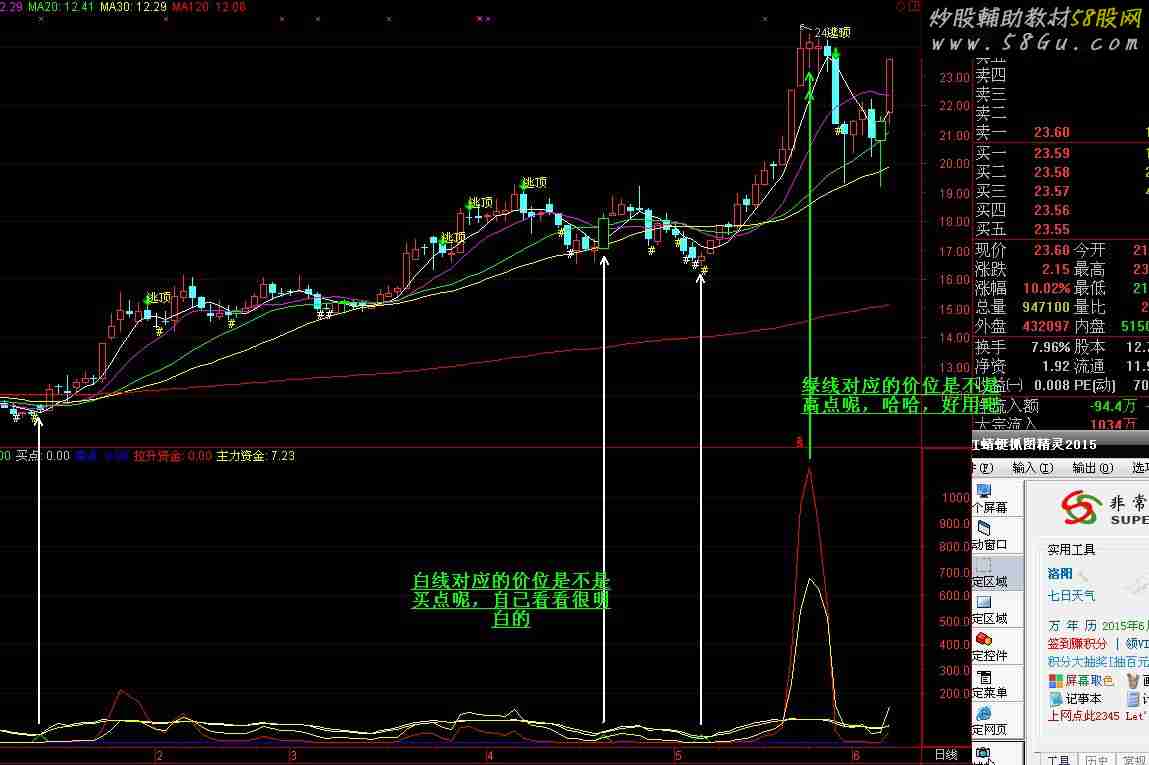Open the 输出(O) menu
The width and height of the screenshot is (1149, 765).
pos(1093,468)
